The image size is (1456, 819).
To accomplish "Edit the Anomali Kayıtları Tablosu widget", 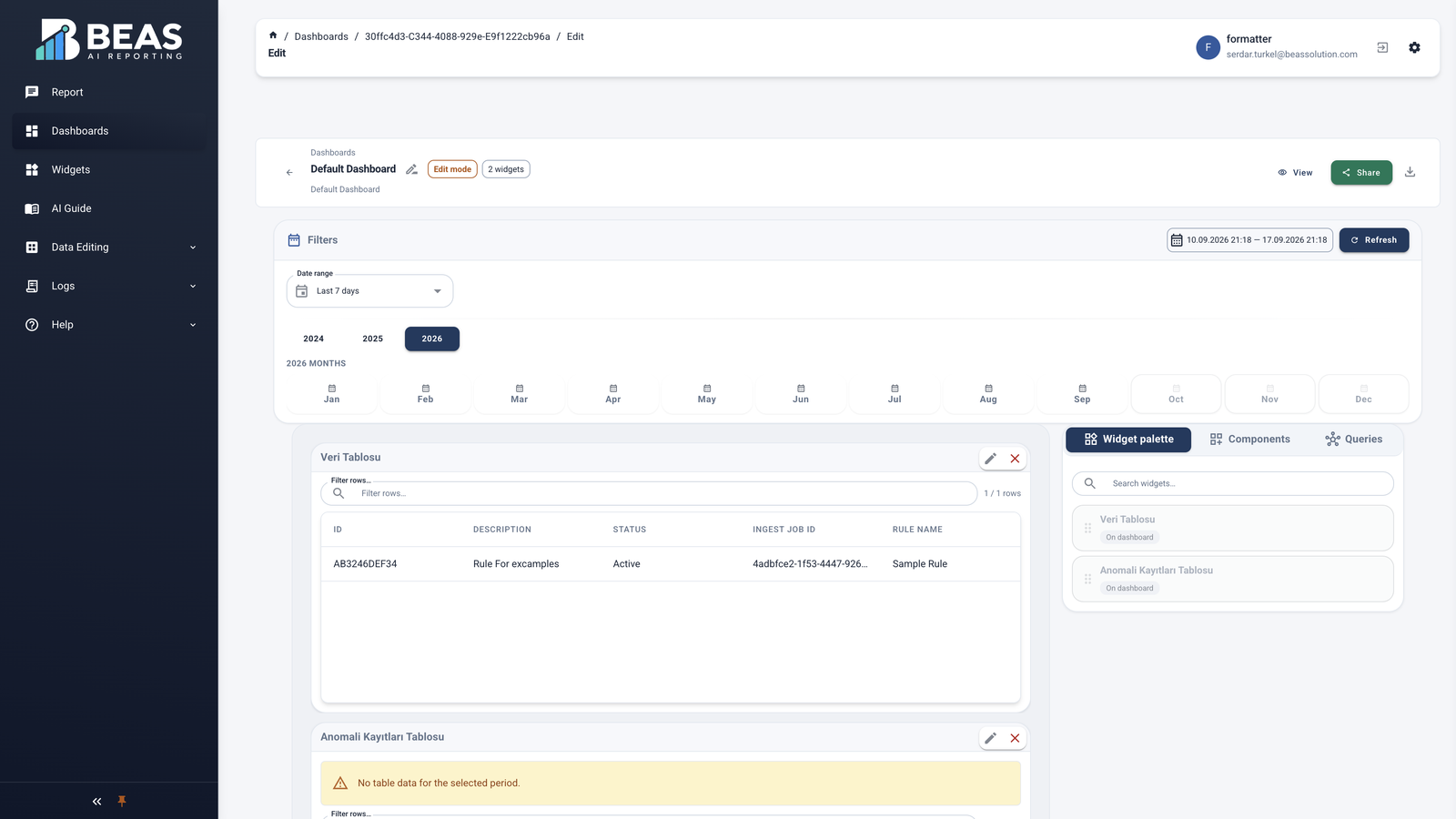I will click(x=991, y=738).
